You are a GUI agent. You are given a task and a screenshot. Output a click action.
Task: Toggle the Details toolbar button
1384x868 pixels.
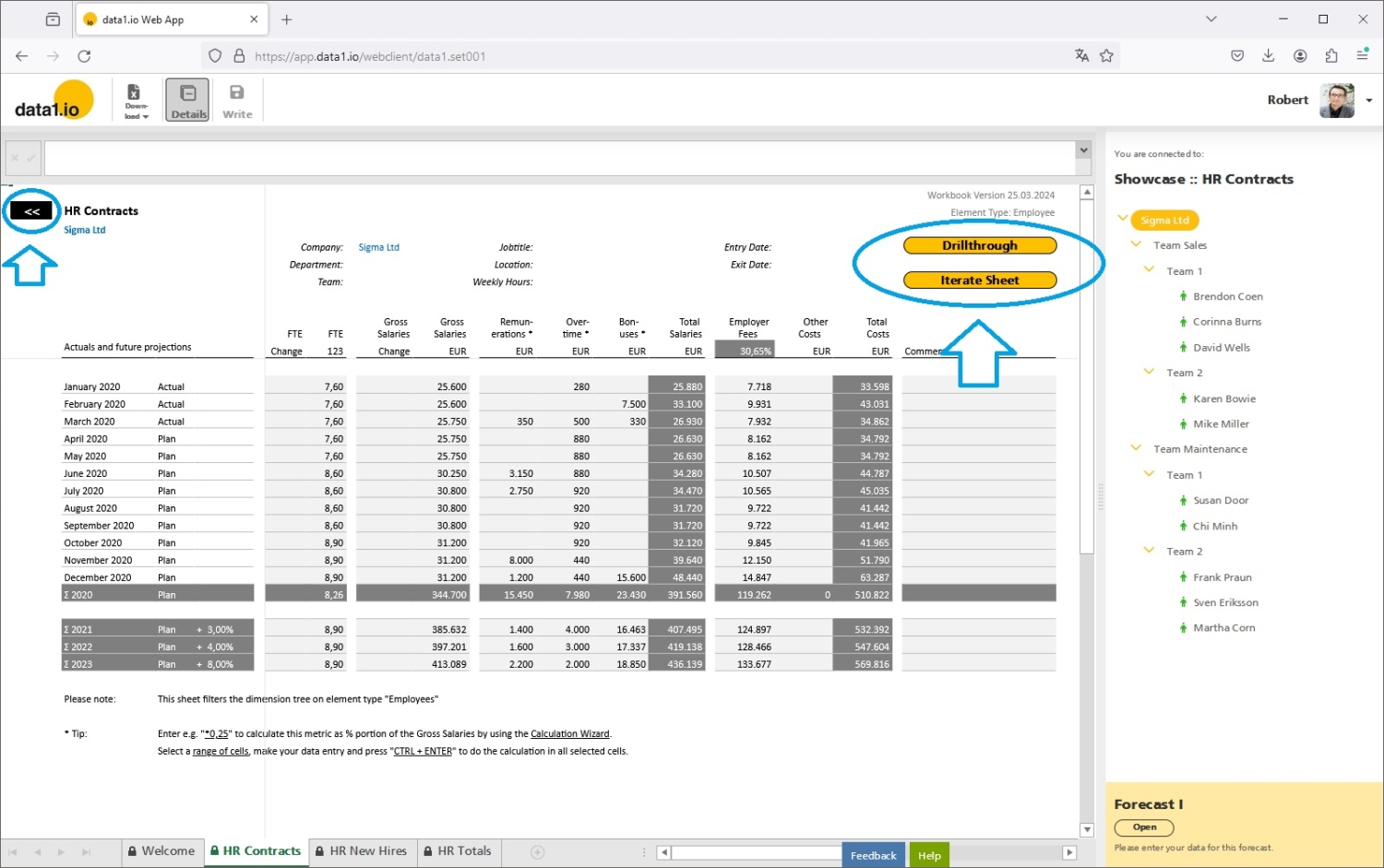(188, 100)
